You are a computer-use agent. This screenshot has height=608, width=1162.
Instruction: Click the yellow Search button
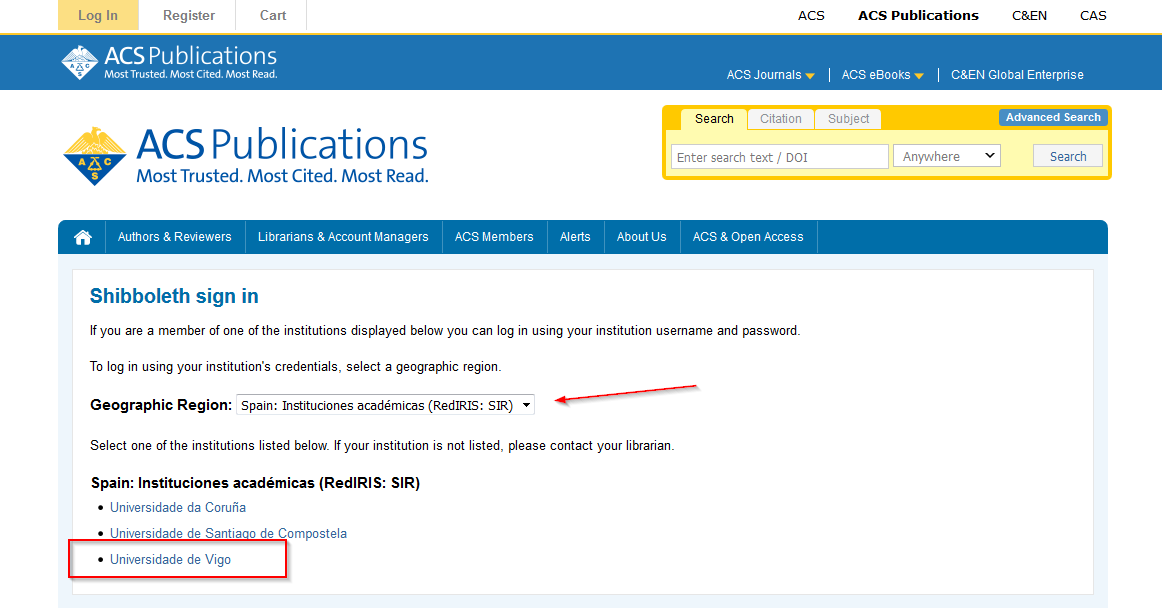click(1068, 156)
